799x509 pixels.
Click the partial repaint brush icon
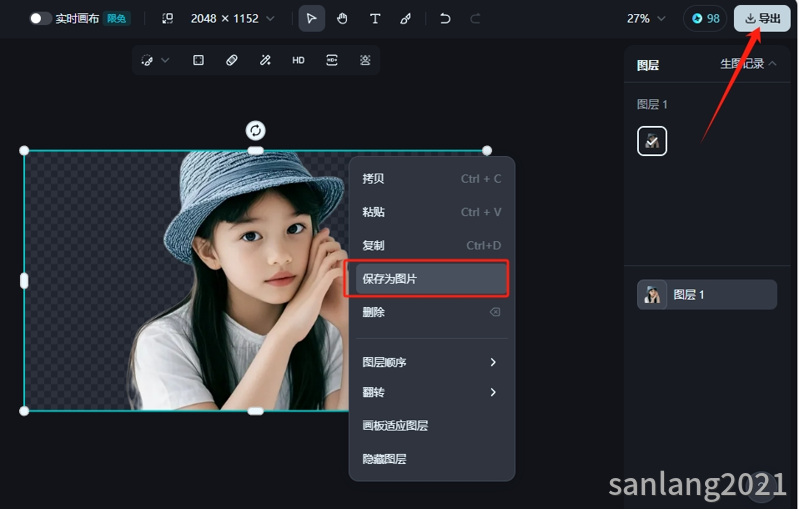point(147,61)
